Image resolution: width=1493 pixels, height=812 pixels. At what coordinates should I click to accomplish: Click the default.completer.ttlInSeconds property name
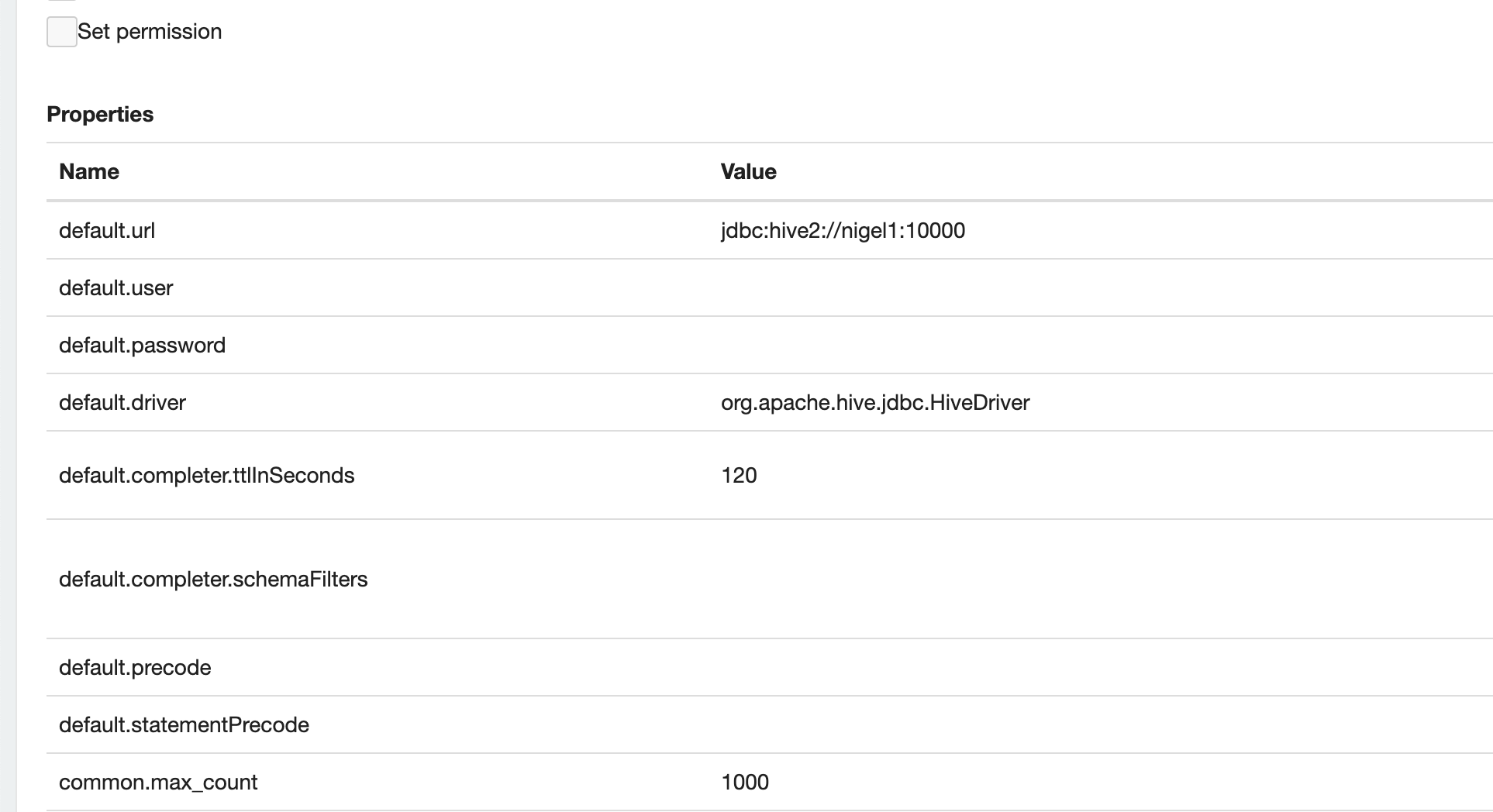206,475
